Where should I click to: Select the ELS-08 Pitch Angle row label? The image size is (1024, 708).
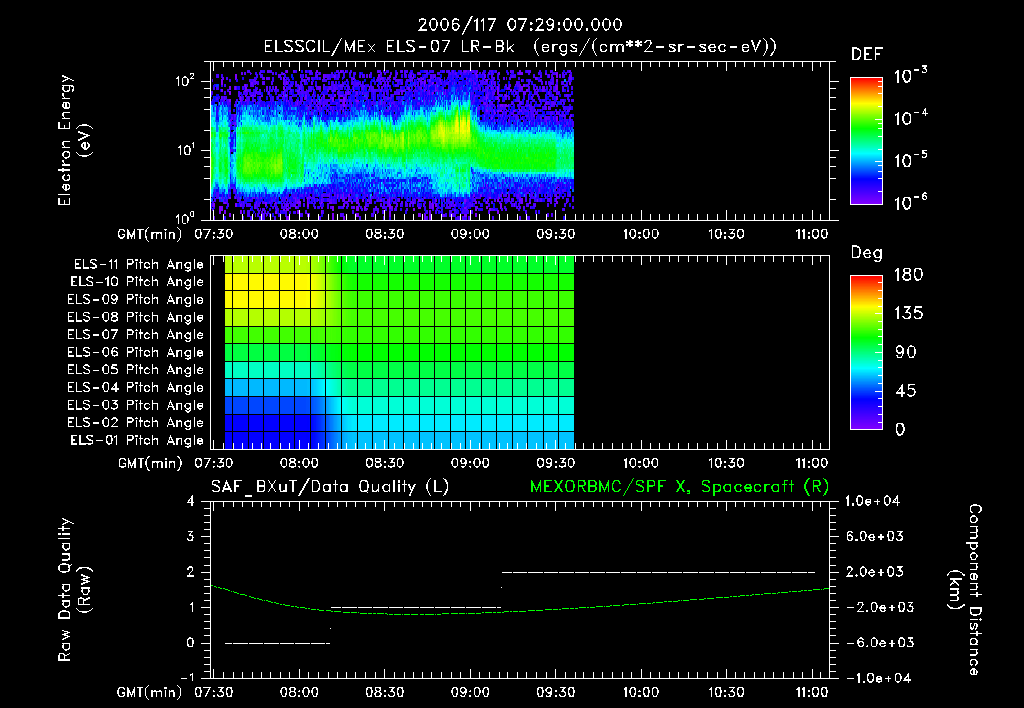click(x=136, y=317)
